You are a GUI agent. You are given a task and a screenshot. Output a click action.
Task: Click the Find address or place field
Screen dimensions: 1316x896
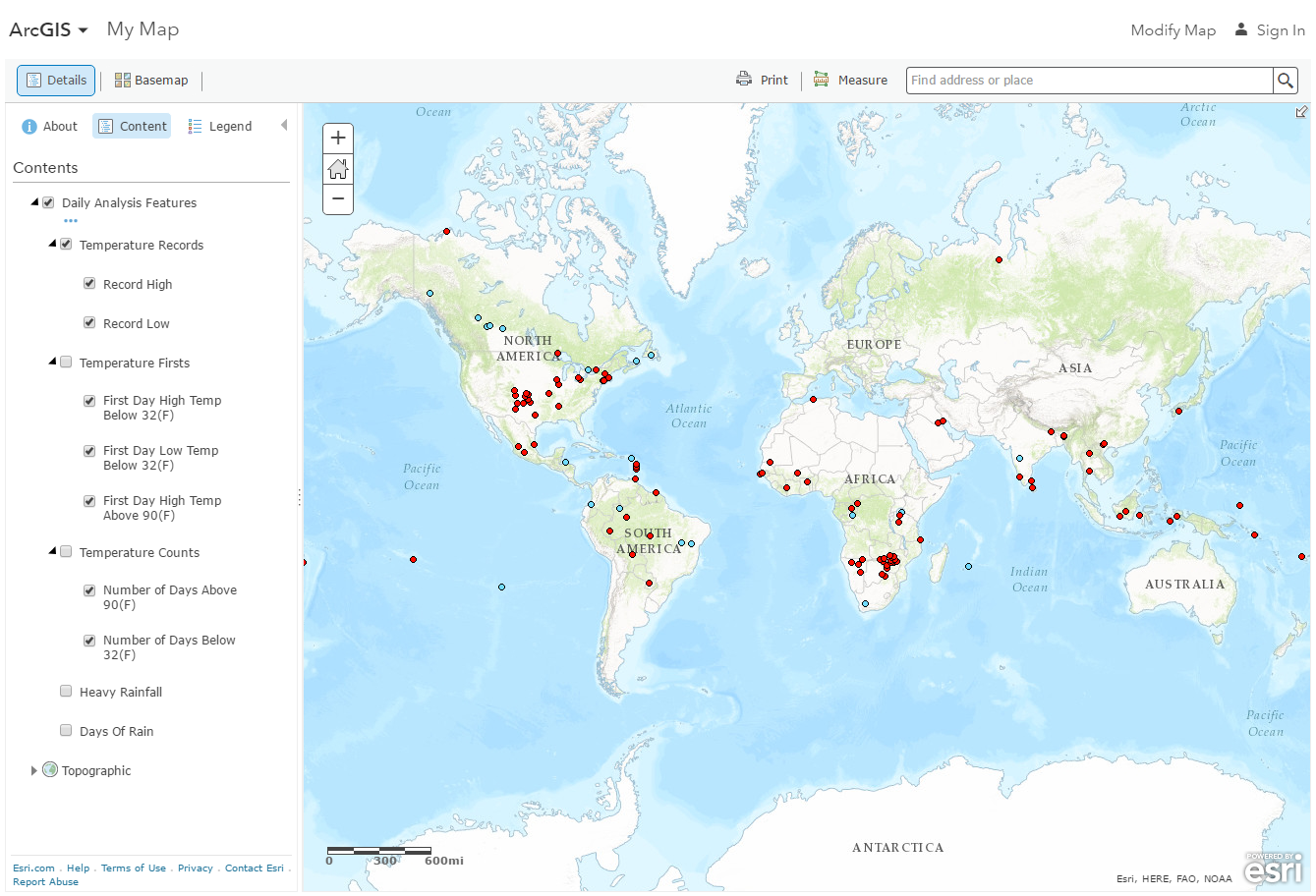click(x=1089, y=81)
